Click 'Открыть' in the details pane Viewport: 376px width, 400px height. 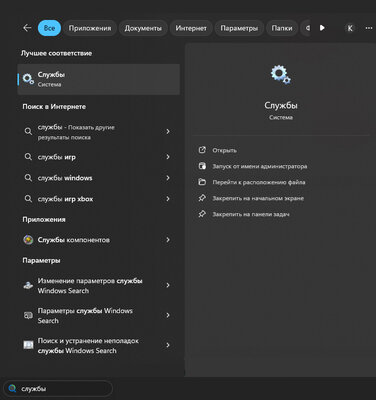click(x=224, y=150)
